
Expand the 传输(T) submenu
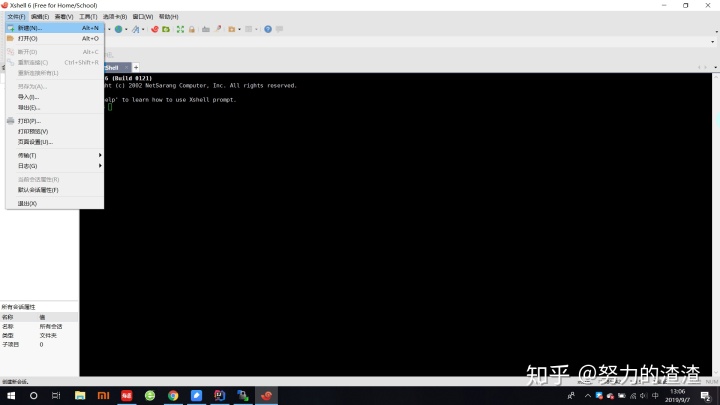55,155
